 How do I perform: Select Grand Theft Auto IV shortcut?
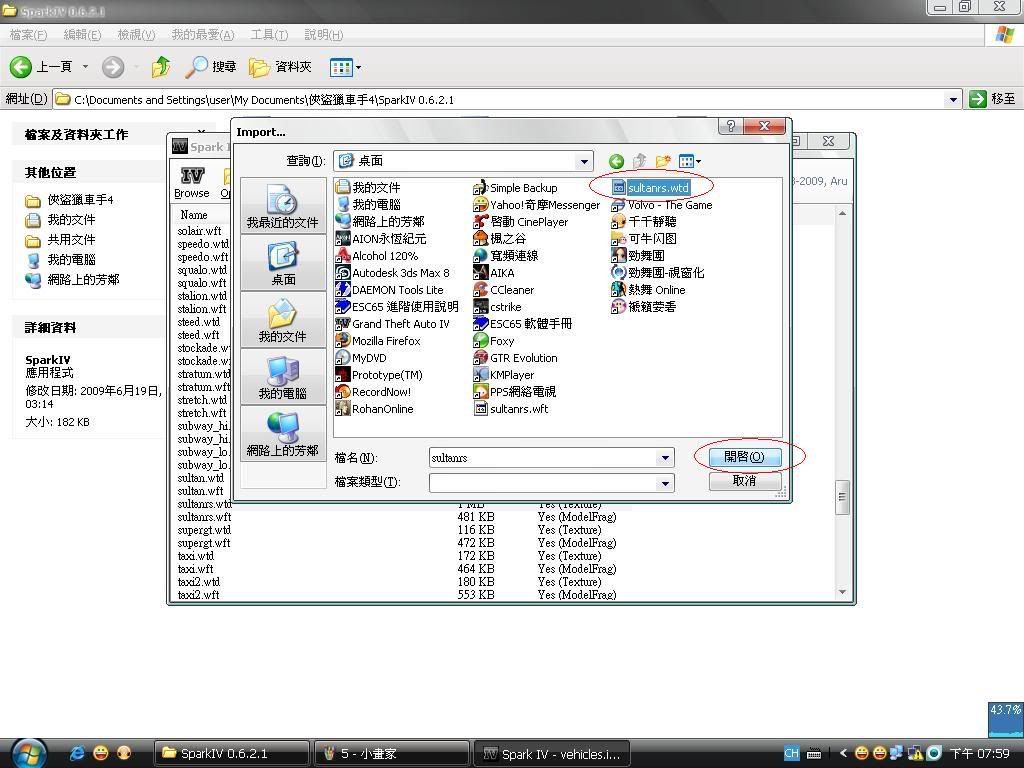coord(400,324)
